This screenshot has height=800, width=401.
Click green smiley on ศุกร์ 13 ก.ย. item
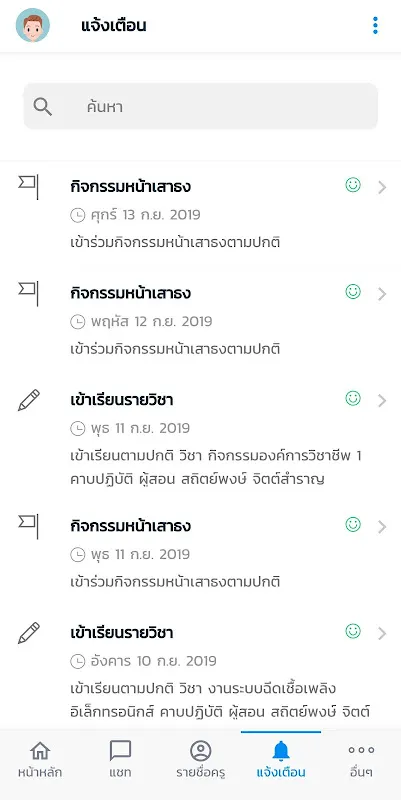(353, 185)
